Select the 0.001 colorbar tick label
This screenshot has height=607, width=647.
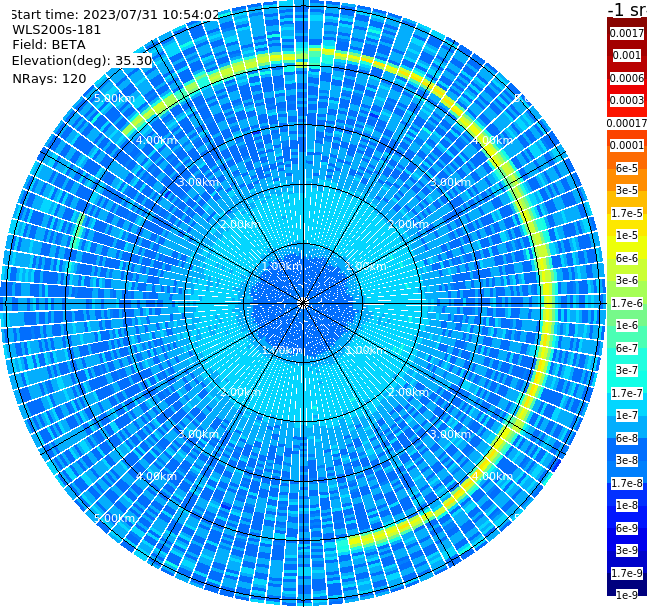click(x=627, y=55)
